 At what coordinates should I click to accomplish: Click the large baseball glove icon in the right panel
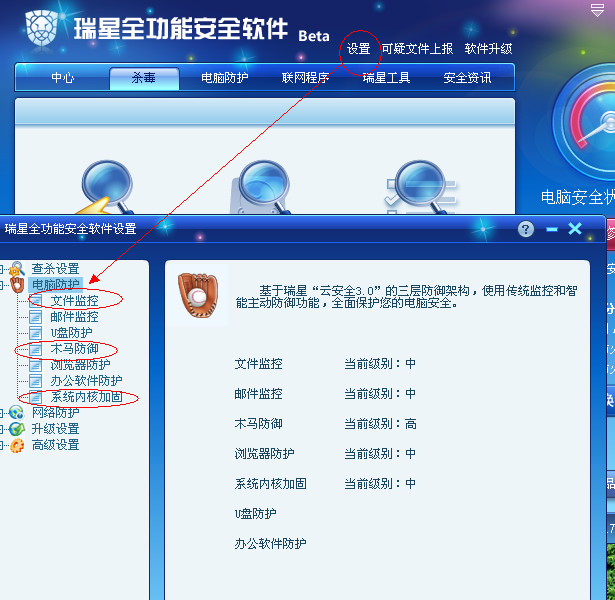point(198,295)
